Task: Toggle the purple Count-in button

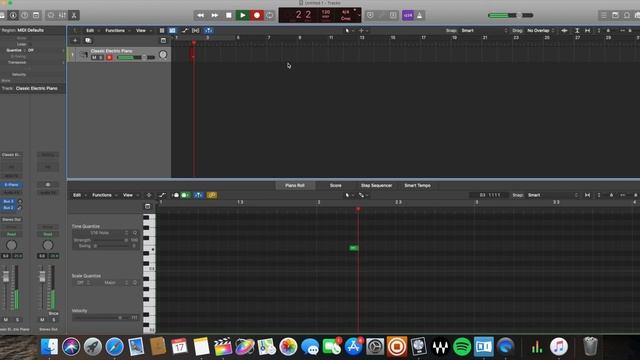Action: [x=408, y=16]
